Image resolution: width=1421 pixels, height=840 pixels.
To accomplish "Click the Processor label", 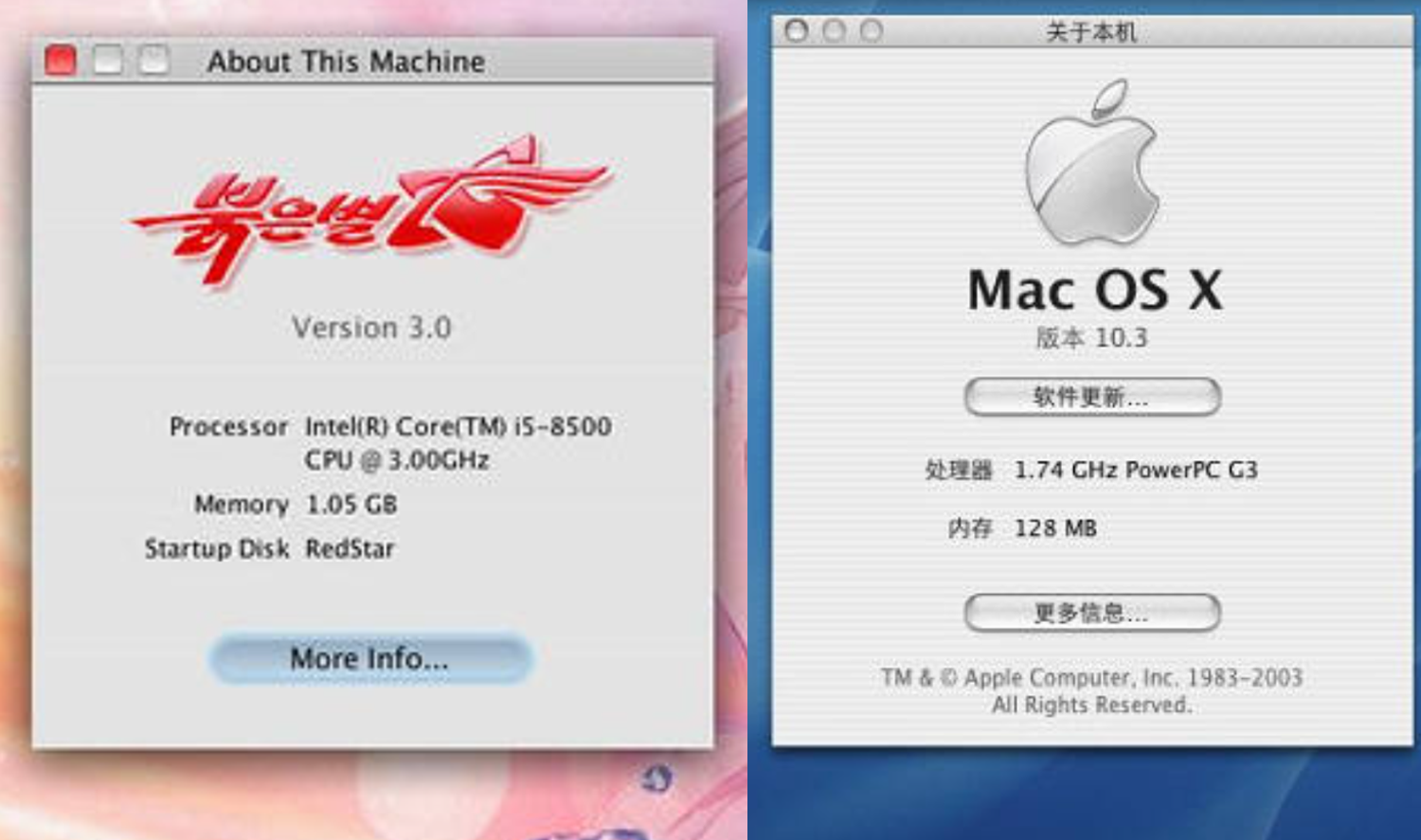I will [228, 427].
